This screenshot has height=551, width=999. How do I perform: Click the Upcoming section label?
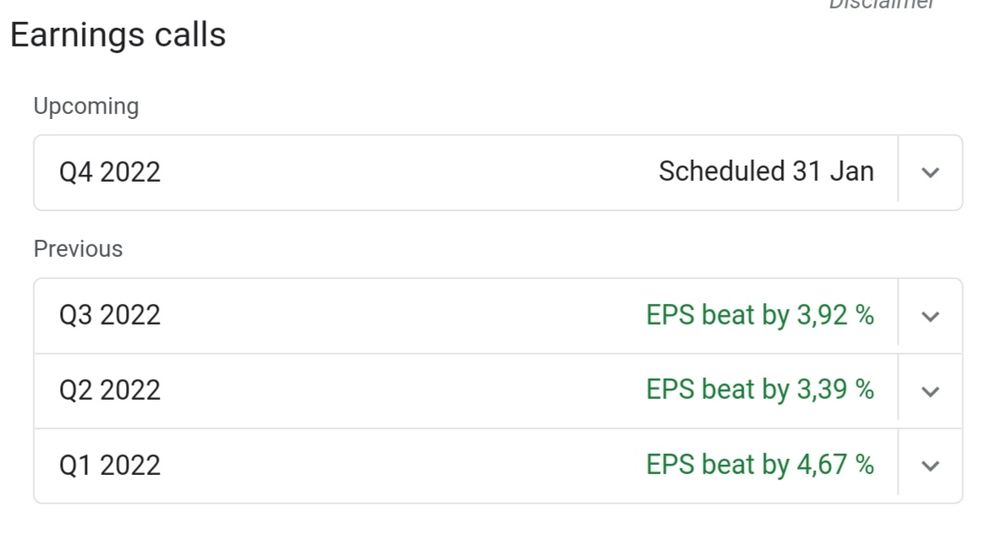tap(86, 106)
